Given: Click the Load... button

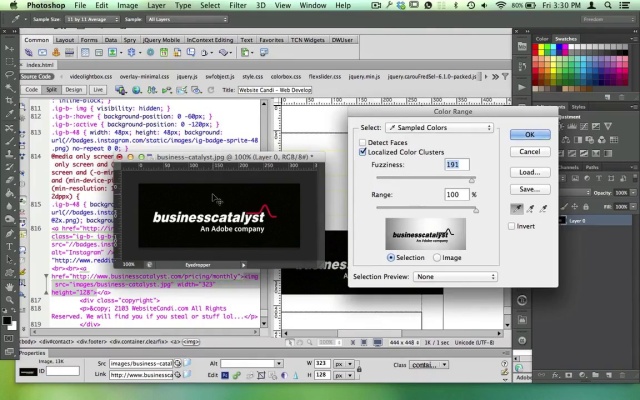Looking at the screenshot, I should pyautogui.click(x=530, y=172).
